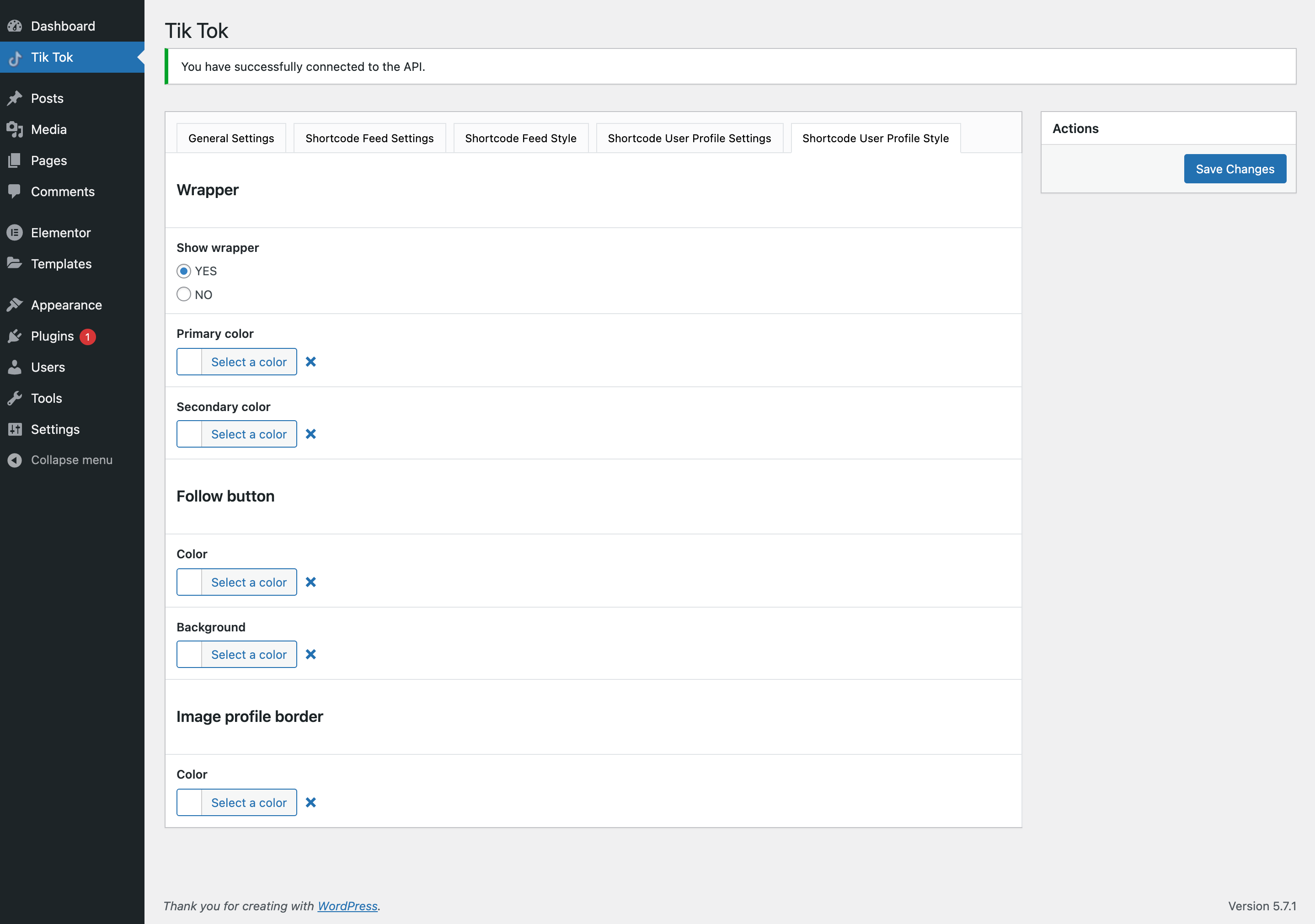Image resolution: width=1315 pixels, height=924 pixels.
Task: Click the Collapse menu arrow icon
Action: pyautogui.click(x=15, y=460)
